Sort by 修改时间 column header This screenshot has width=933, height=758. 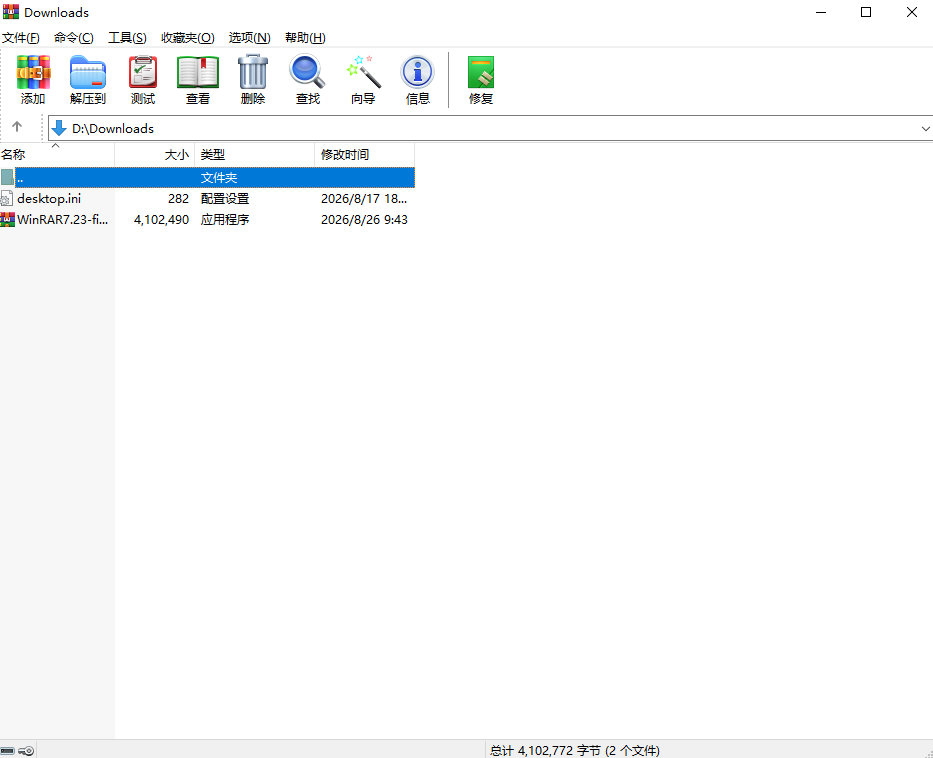coord(365,155)
